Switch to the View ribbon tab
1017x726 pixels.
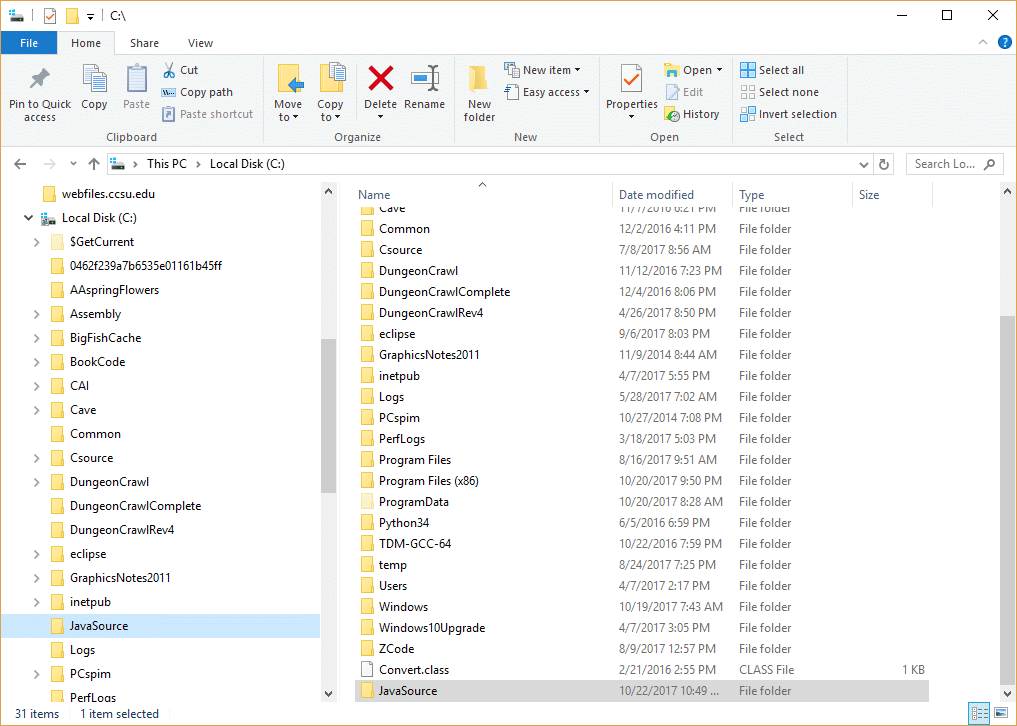point(200,43)
